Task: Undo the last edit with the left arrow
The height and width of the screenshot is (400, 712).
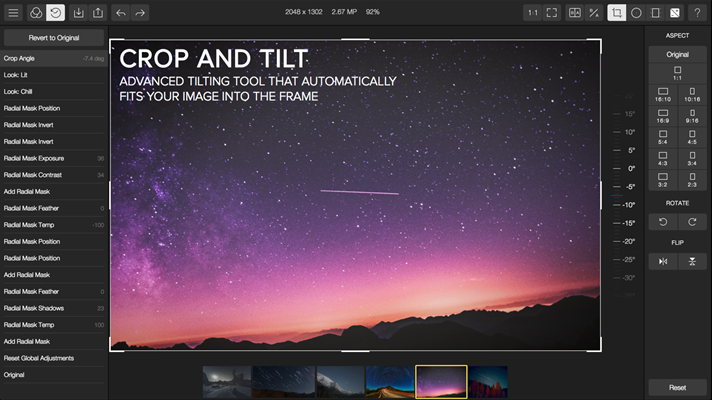Action: pyautogui.click(x=121, y=13)
